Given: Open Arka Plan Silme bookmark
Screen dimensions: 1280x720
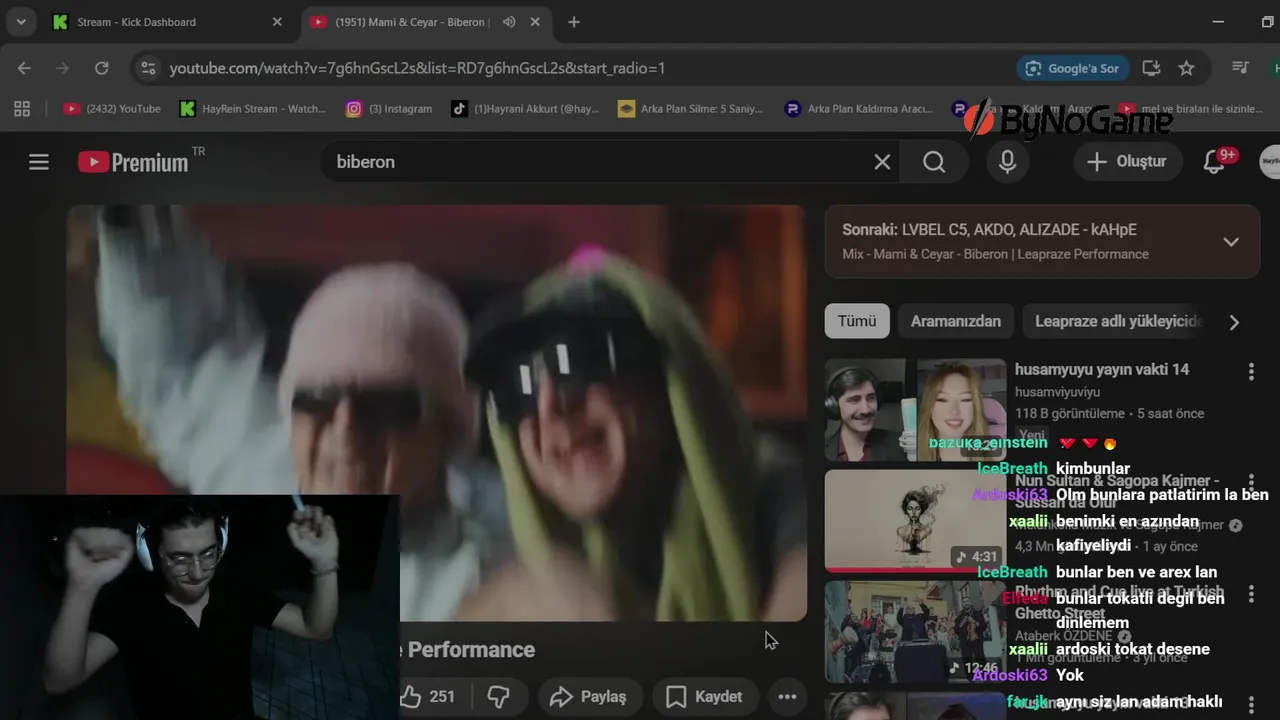Looking at the screenshot, I should [690, 108].
